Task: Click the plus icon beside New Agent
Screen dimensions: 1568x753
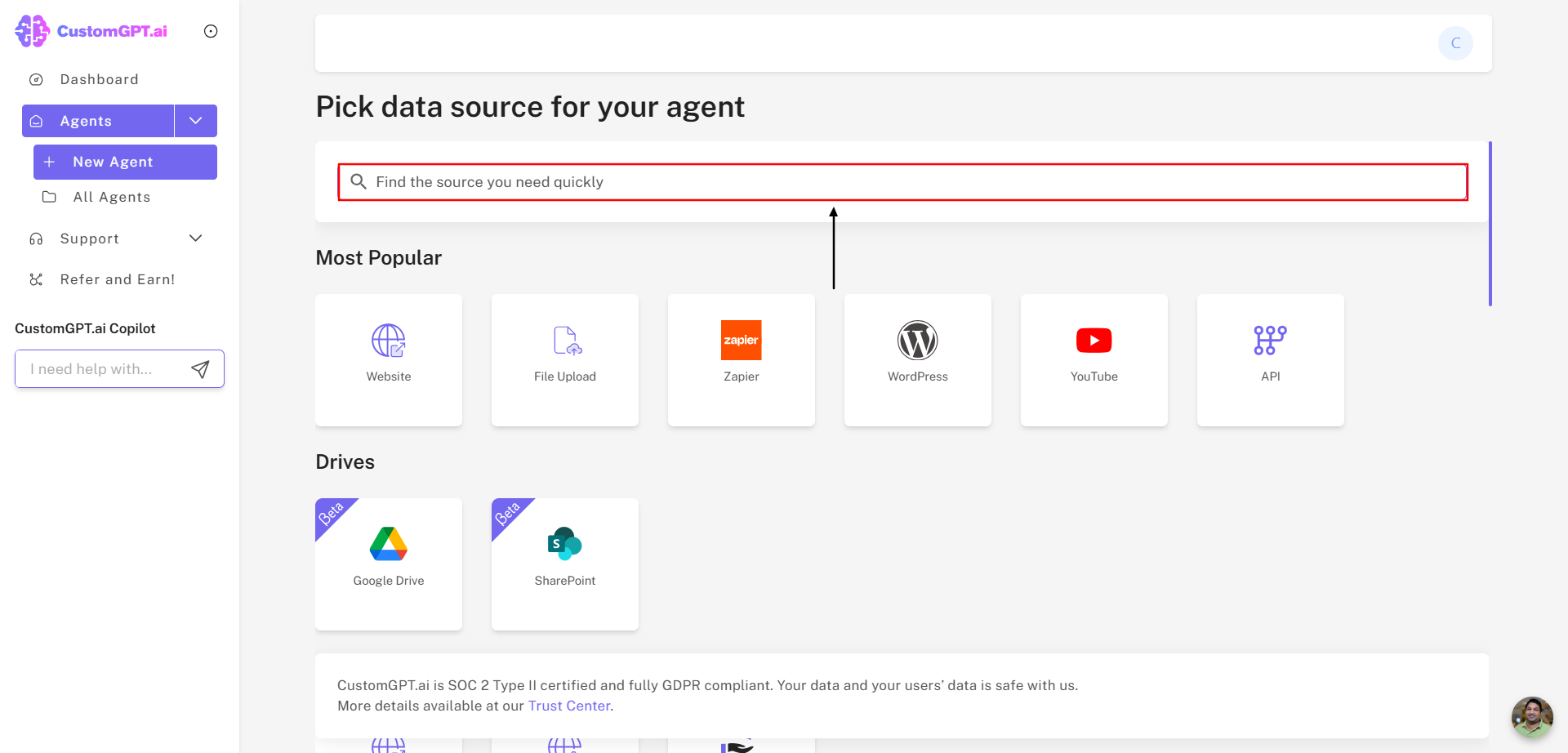Action: 49,162
